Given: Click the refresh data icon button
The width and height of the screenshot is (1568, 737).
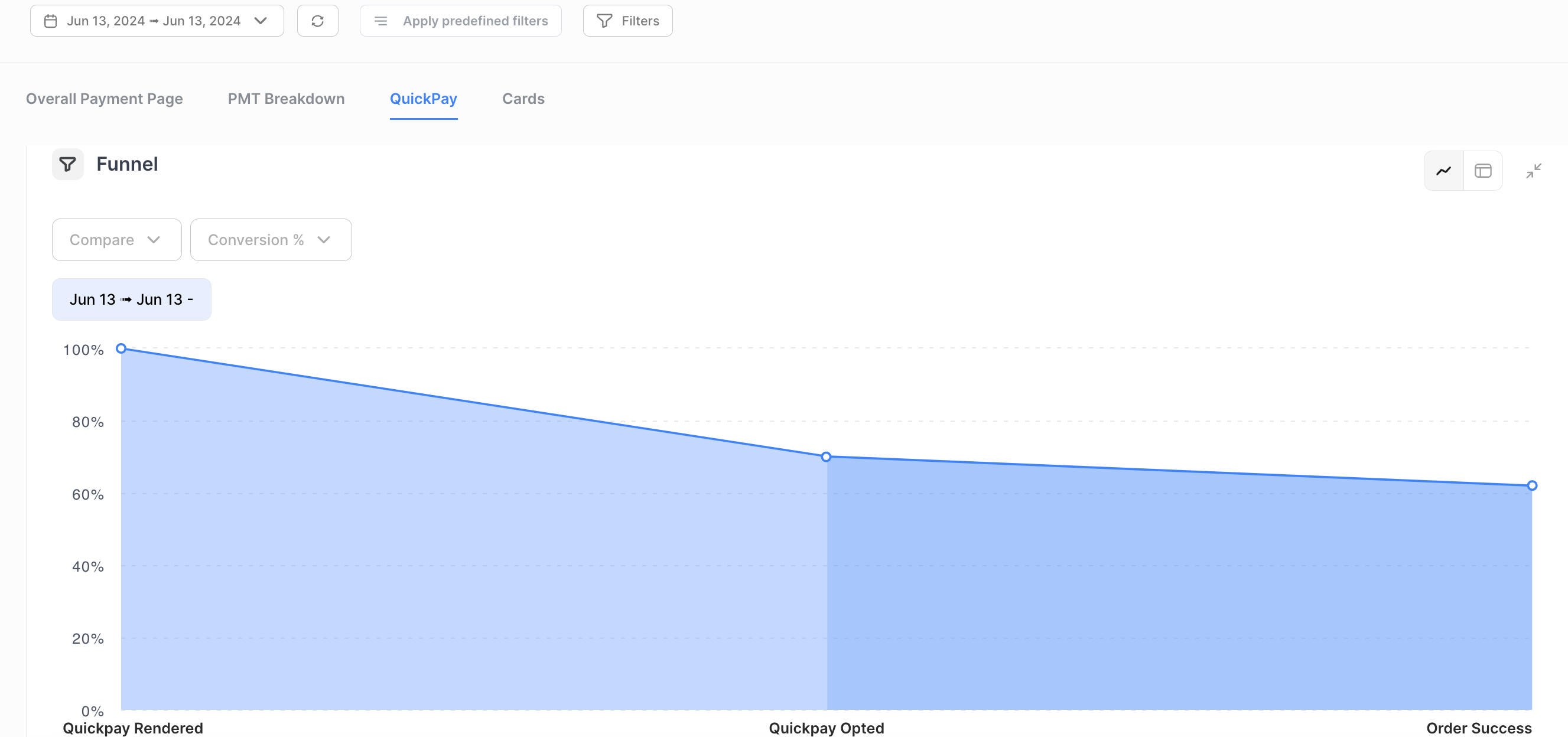Looking at the screenshot, I should click(317, 21).
